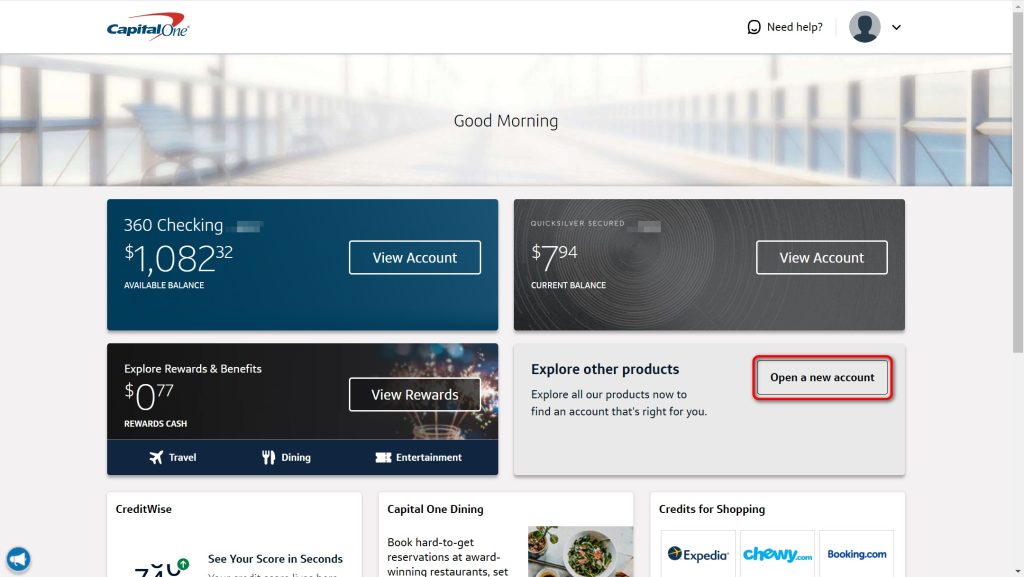Click the Expedia shopping credit logo
The width and height of the screenshot is (1024, 577).
(697, 554)
